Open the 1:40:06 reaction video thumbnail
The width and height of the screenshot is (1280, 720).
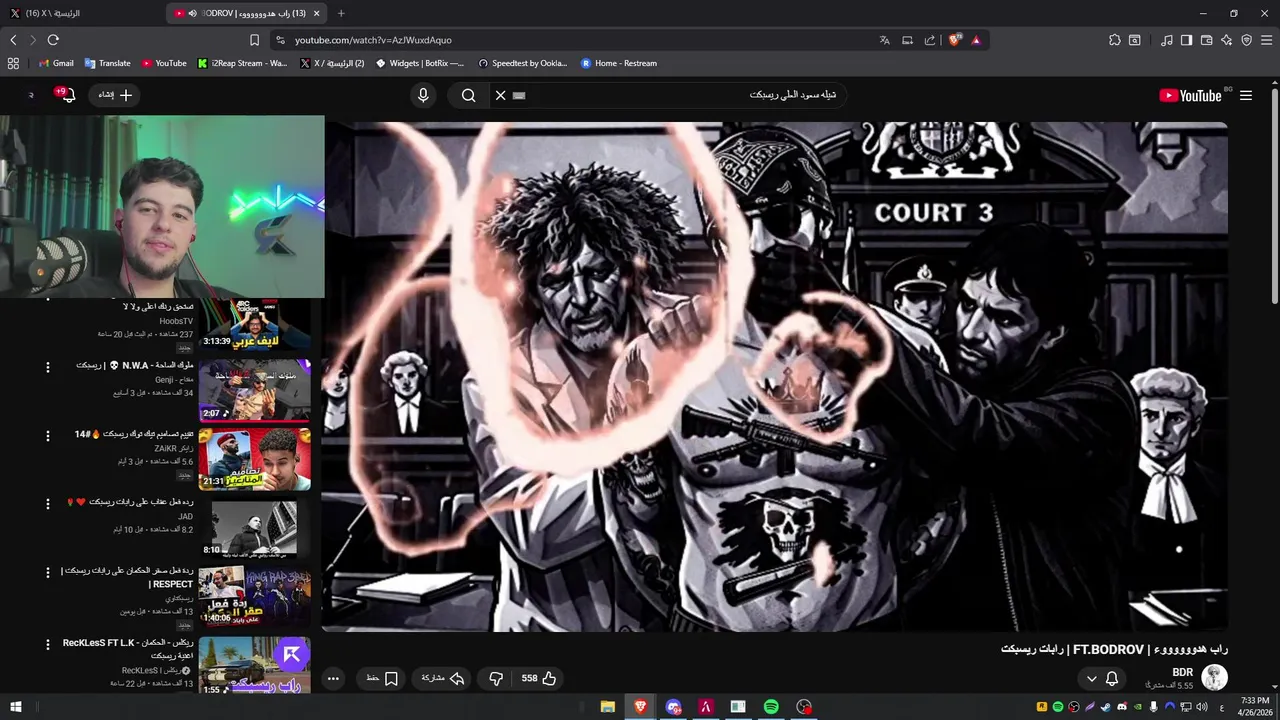(x=254, y=597)
